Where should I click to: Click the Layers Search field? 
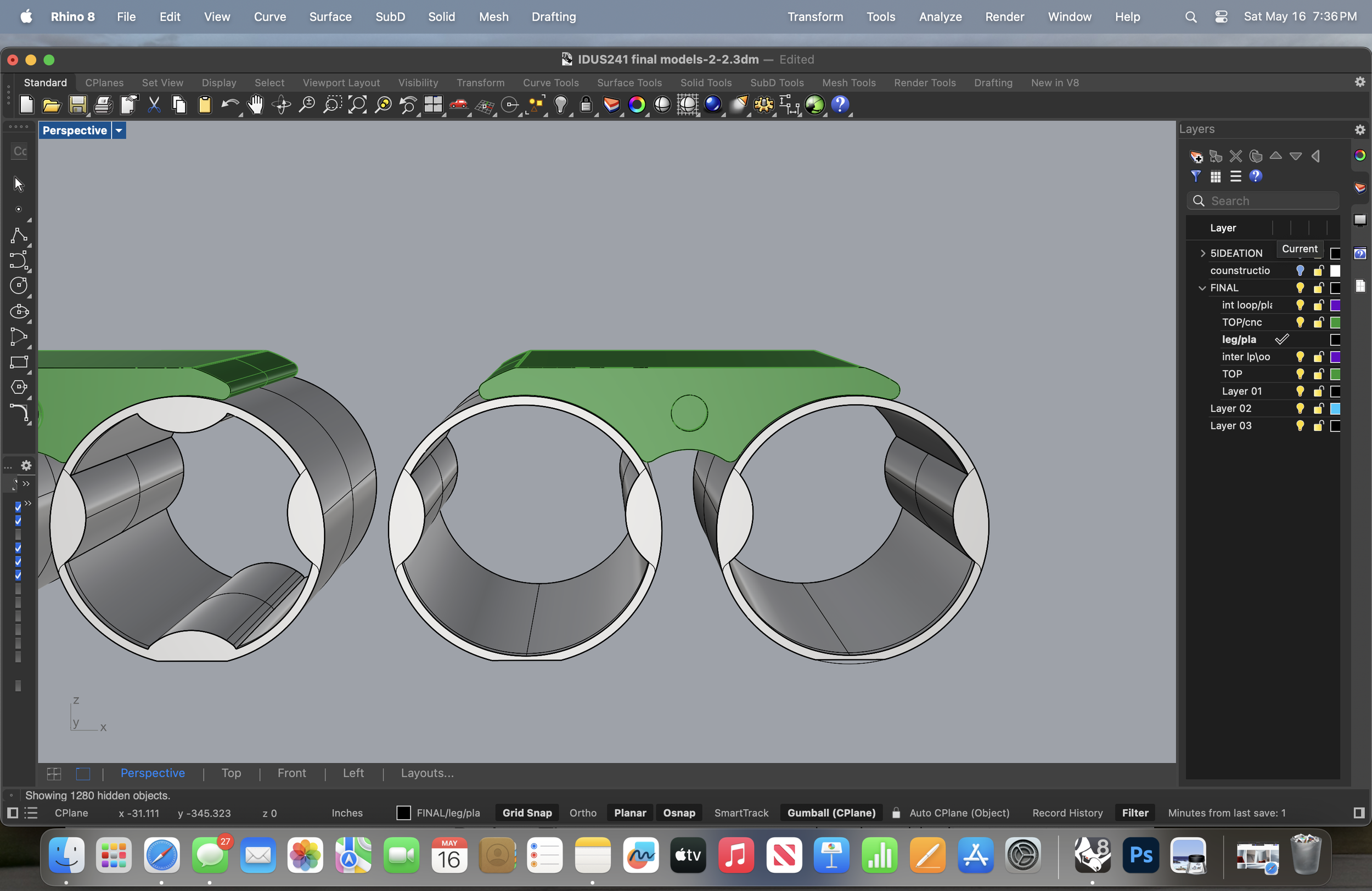click(x=1262, y=201)
